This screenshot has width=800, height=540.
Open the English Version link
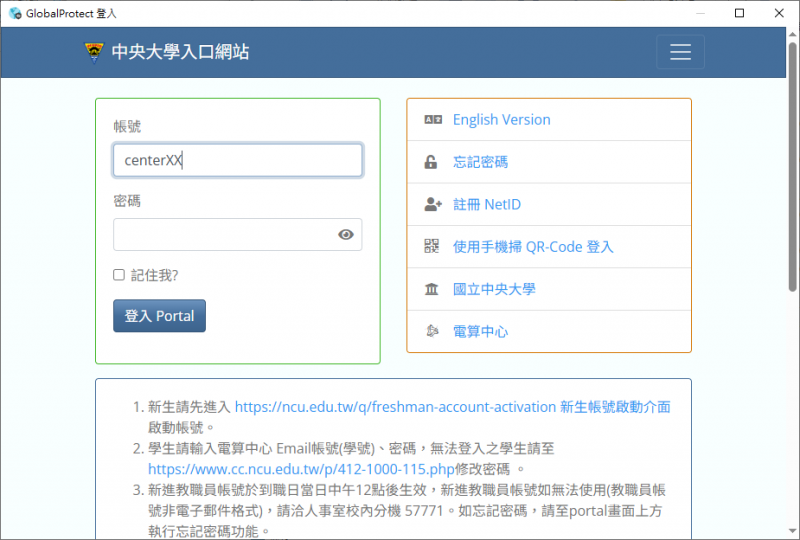click(501, 120)
